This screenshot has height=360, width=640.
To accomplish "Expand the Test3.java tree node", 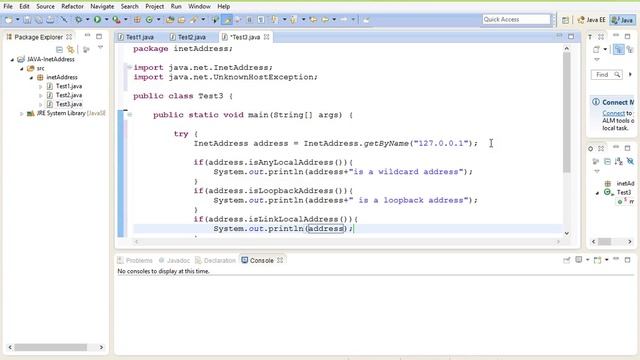I will tap(40, 104).
